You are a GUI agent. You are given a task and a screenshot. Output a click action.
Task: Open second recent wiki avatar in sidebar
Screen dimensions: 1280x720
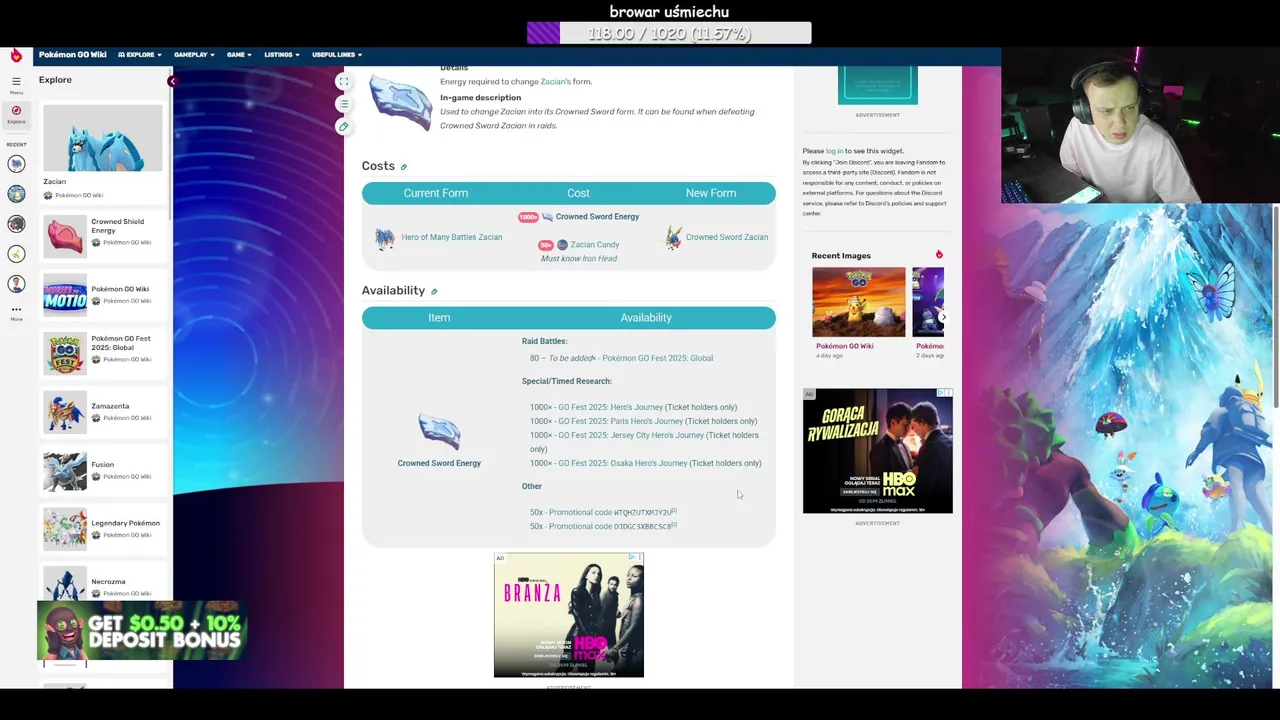point(16,193)
